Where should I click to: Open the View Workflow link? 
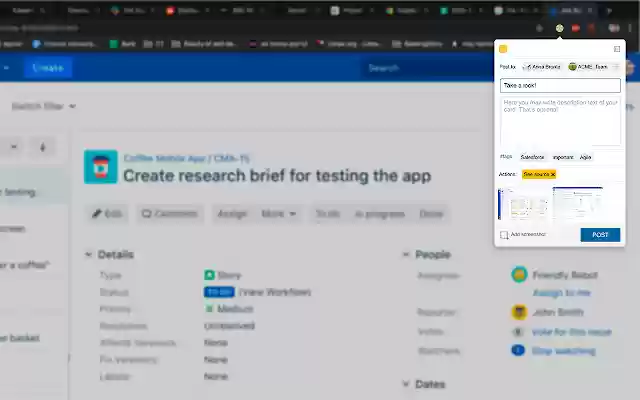pyautogui.click(x=275, y=292)
